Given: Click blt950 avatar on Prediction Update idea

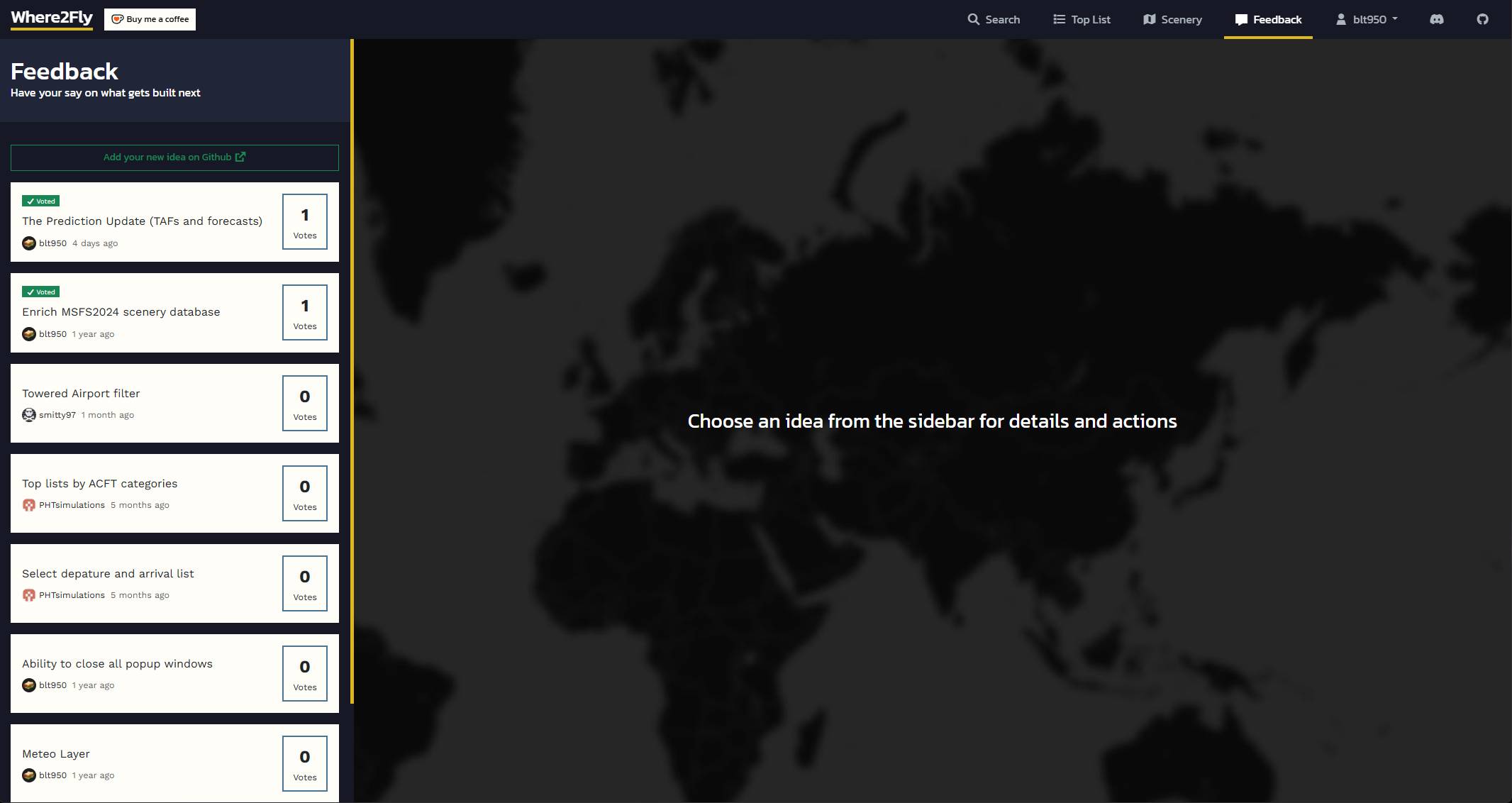Looking at the screenshot, I should pyautogui.click(x=28, y=243).
